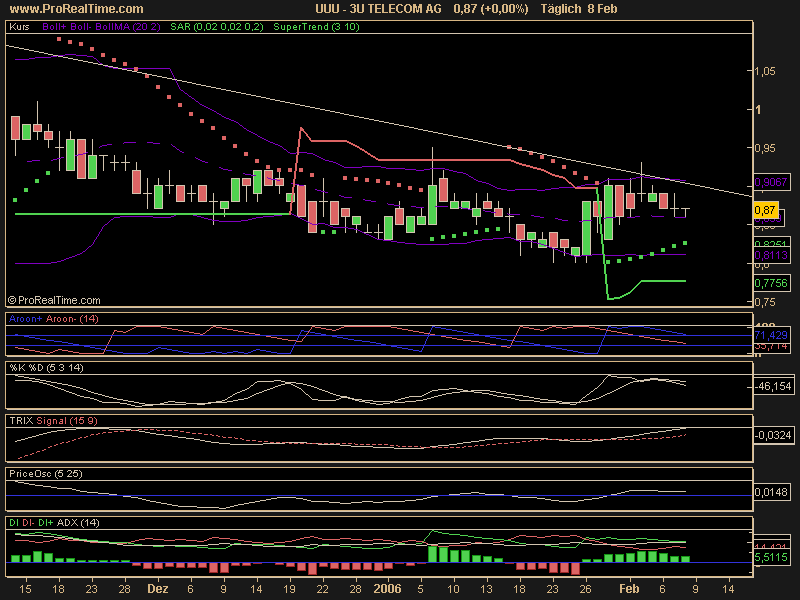Click the -46,154 stochastic value tag
This screenshot has width=800, height=600.
coord(773,386)
